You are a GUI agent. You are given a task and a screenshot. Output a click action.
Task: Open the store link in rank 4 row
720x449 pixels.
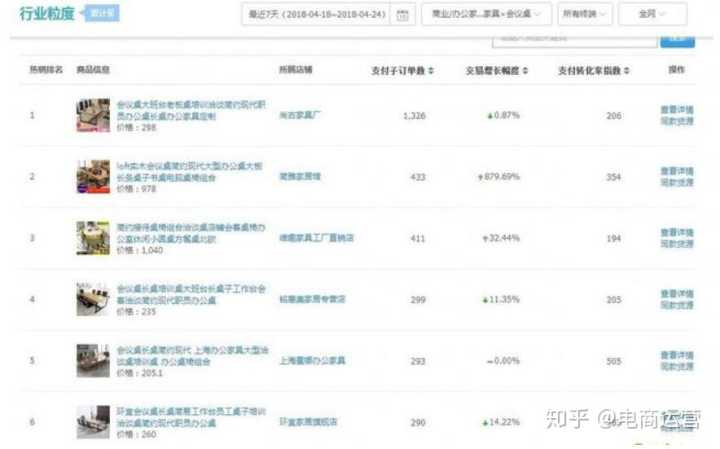point(312,299)
